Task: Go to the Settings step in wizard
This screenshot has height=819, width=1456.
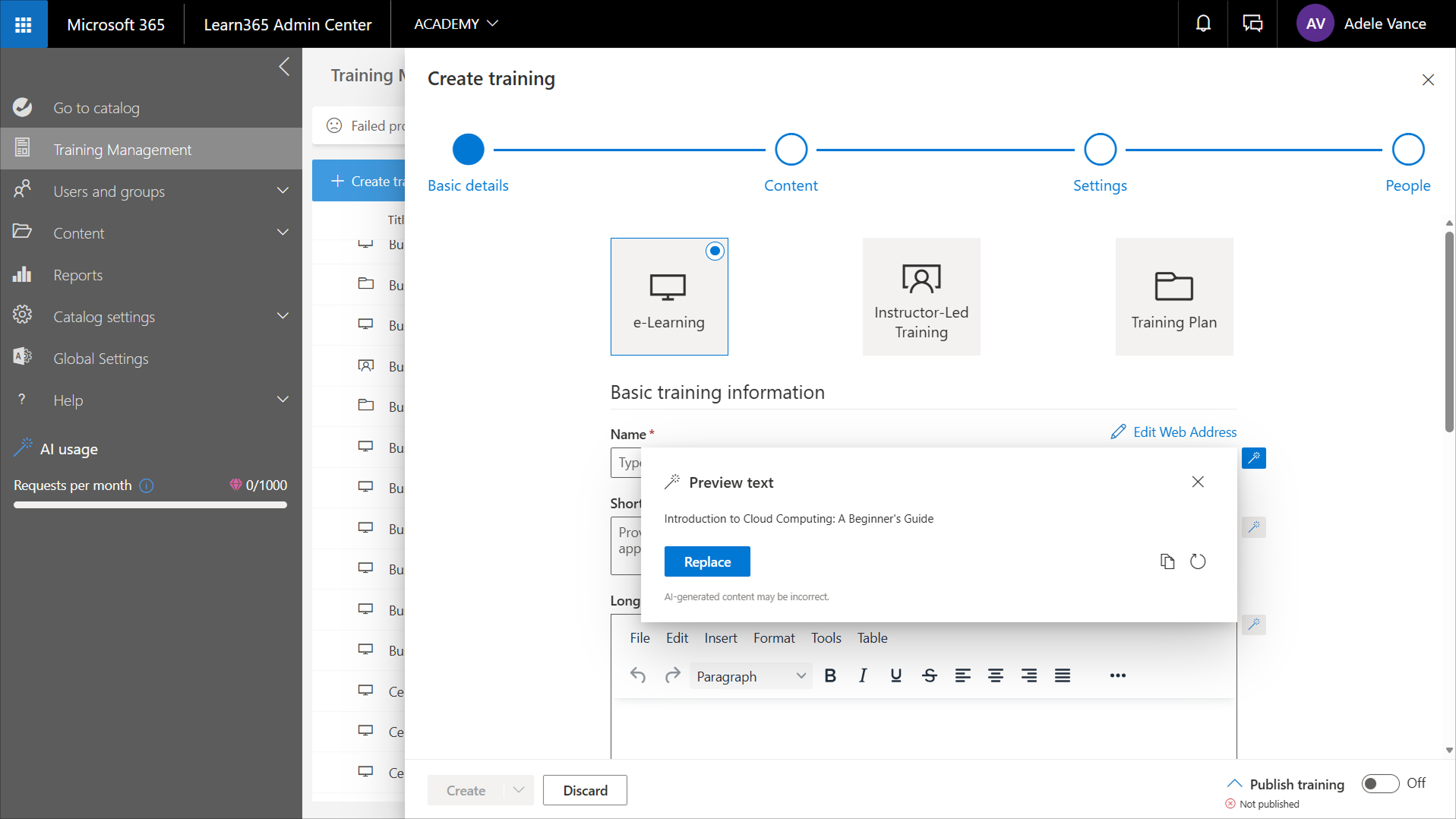Action: click(x=1099, y=150)
